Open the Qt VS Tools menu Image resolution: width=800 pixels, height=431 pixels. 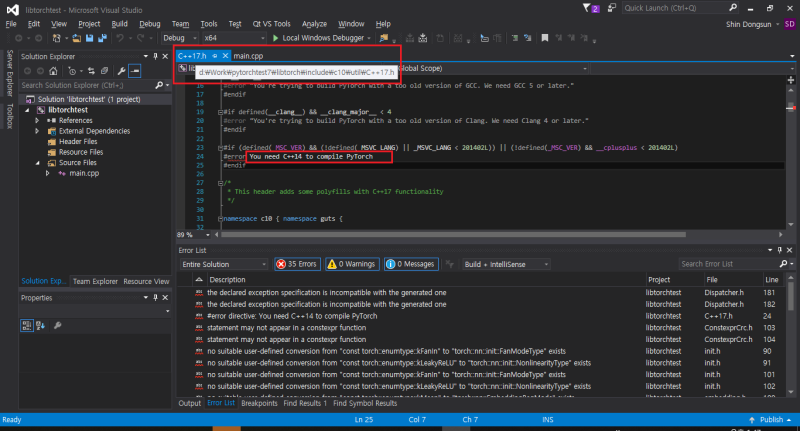point(271,24)
